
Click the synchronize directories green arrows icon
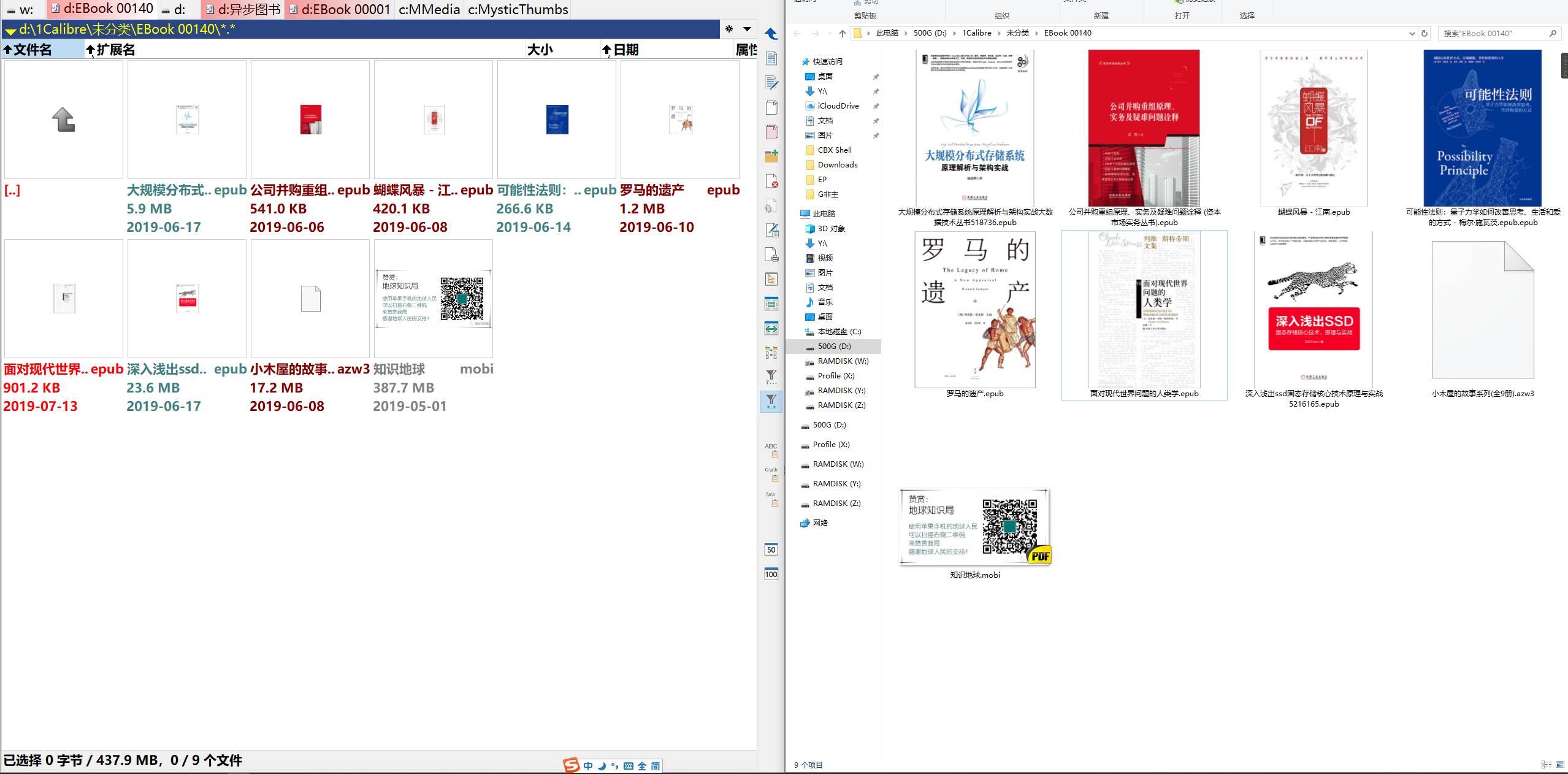[x=771, y=328]
